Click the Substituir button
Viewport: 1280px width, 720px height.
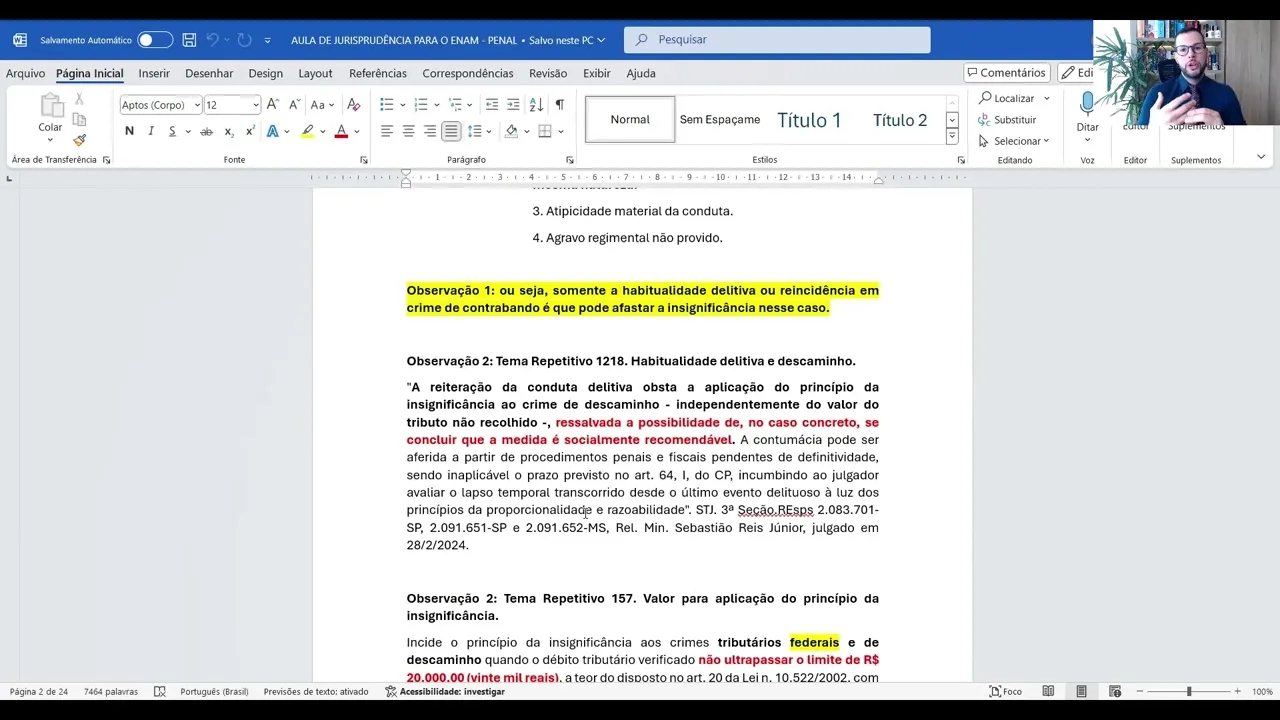pyautogui.click(x=1007, y=119)
